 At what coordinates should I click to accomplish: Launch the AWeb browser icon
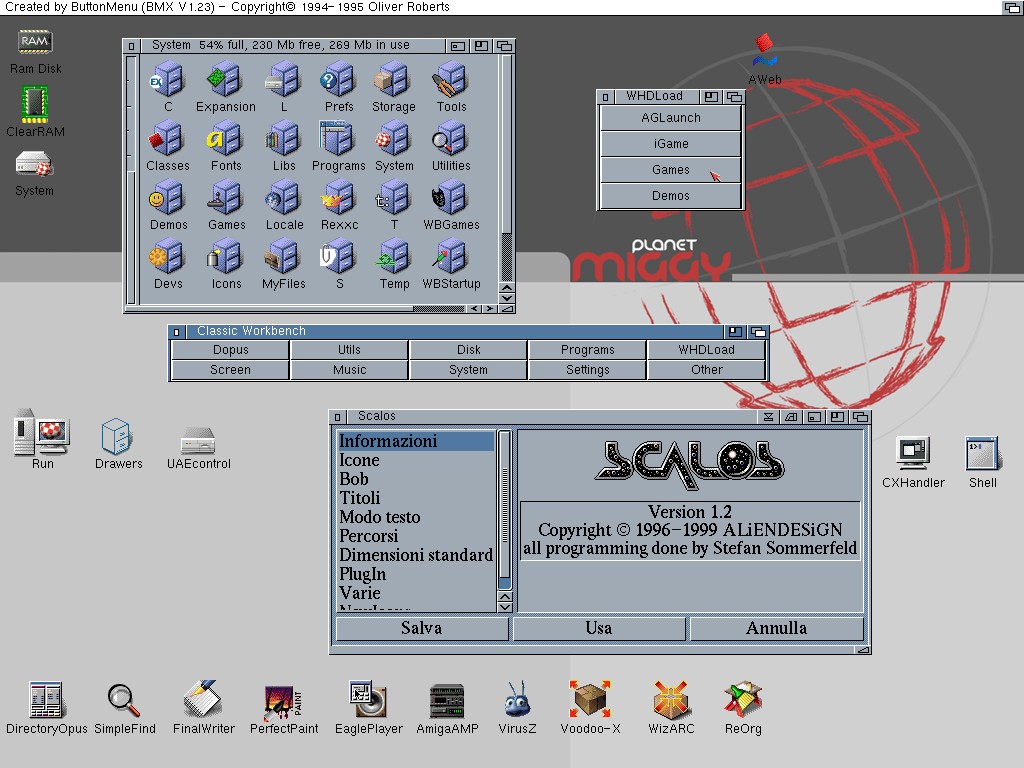click(765, 50)
